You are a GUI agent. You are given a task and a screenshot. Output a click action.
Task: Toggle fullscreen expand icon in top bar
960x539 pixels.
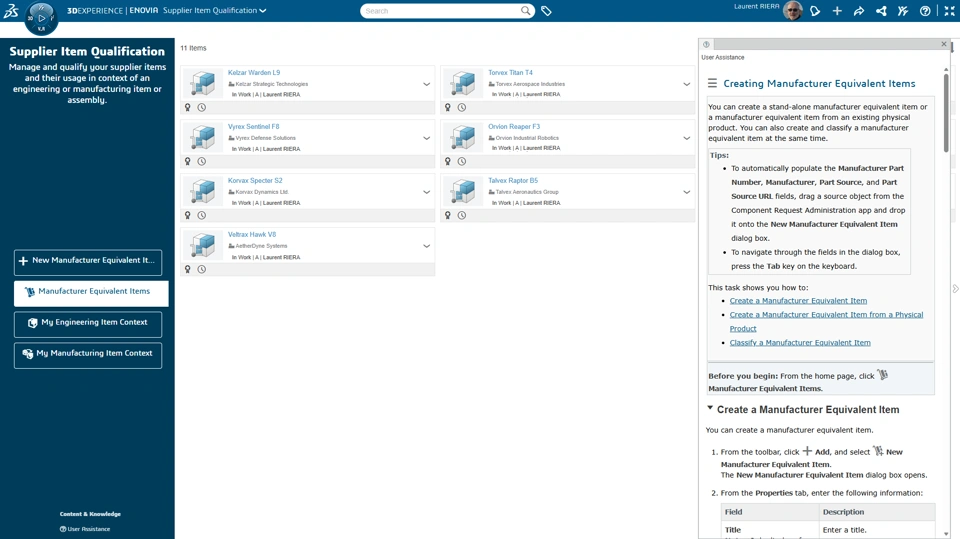[x=950, y=11]
